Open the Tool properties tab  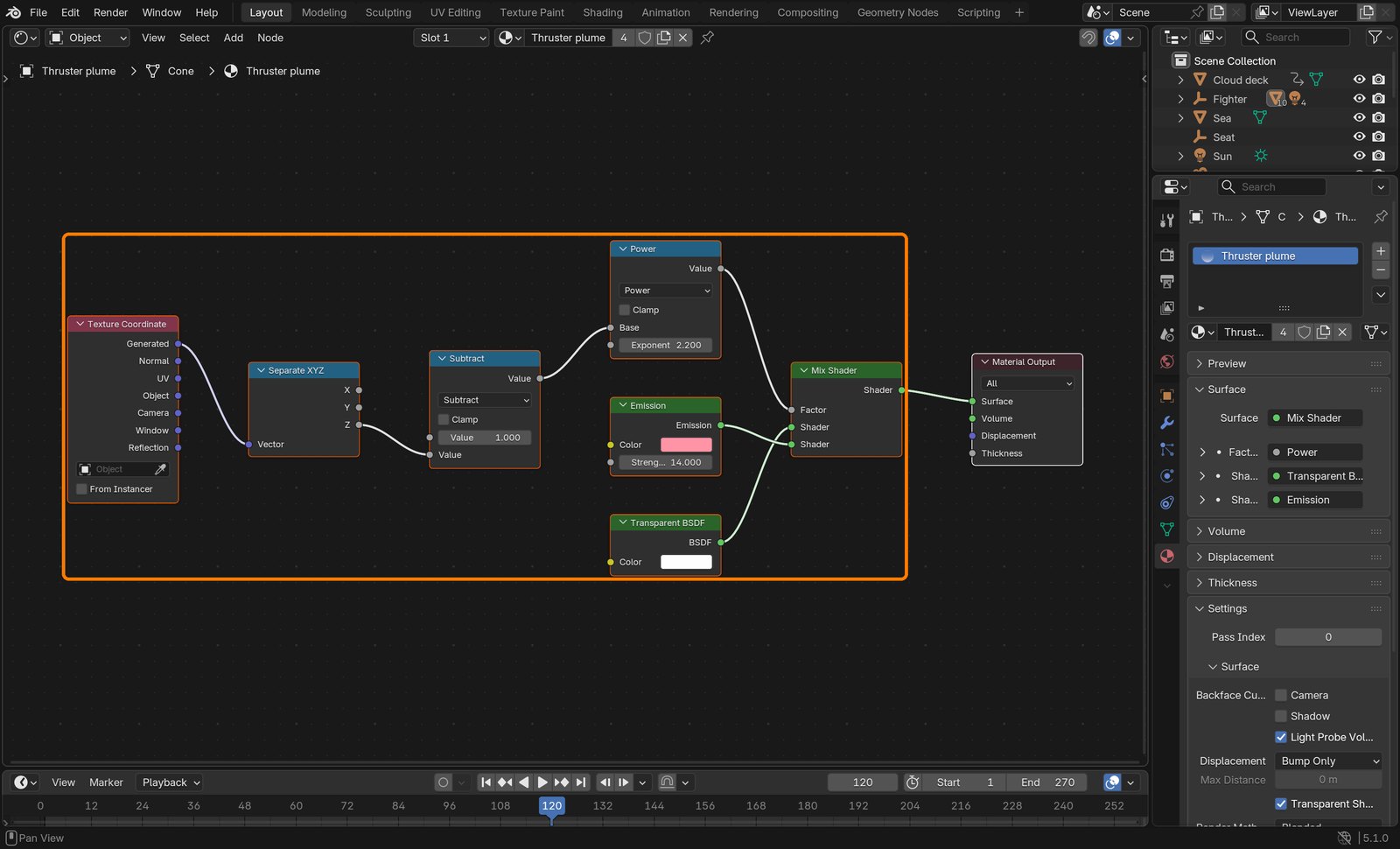point(1167,221)
